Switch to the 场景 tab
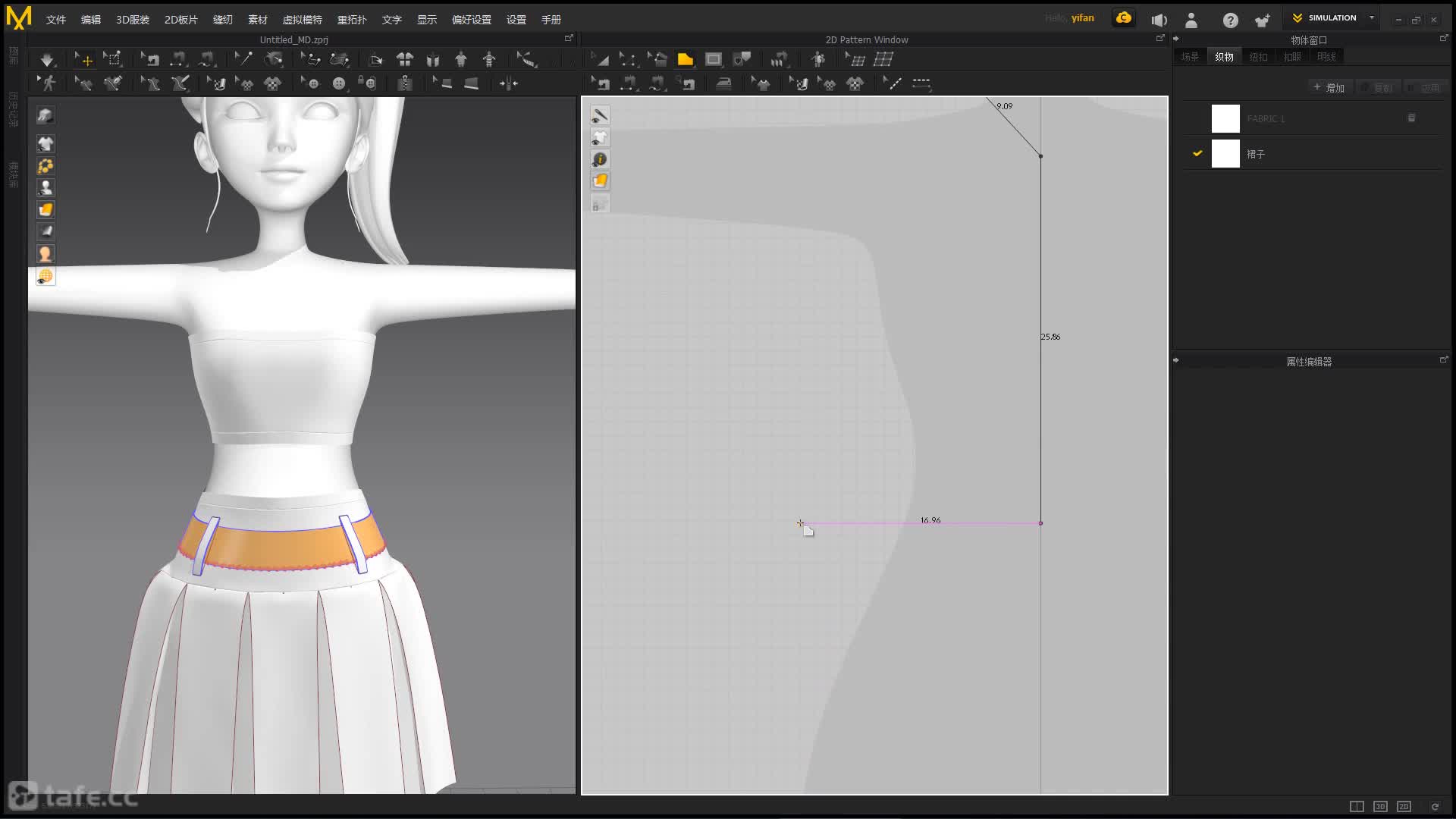The width and height of the screenshot is (1456, 819). pos(1190,57)
